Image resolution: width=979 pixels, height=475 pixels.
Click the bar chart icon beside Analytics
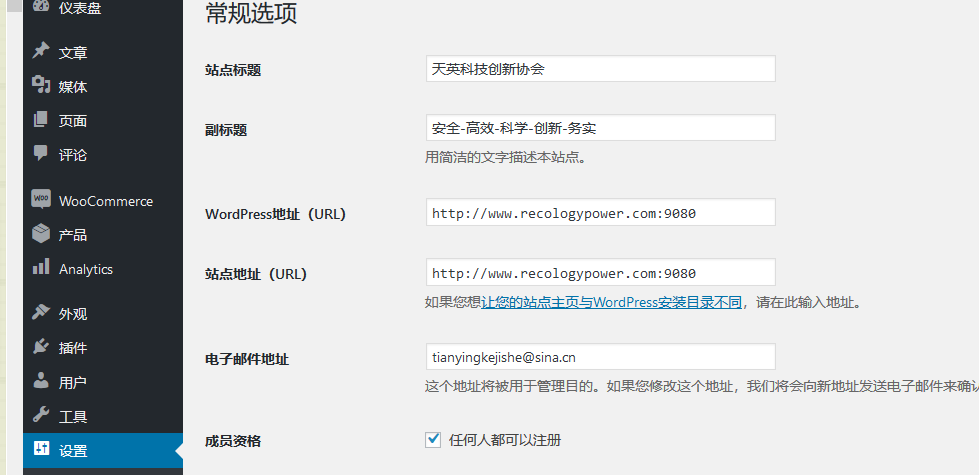coord(41,267)
